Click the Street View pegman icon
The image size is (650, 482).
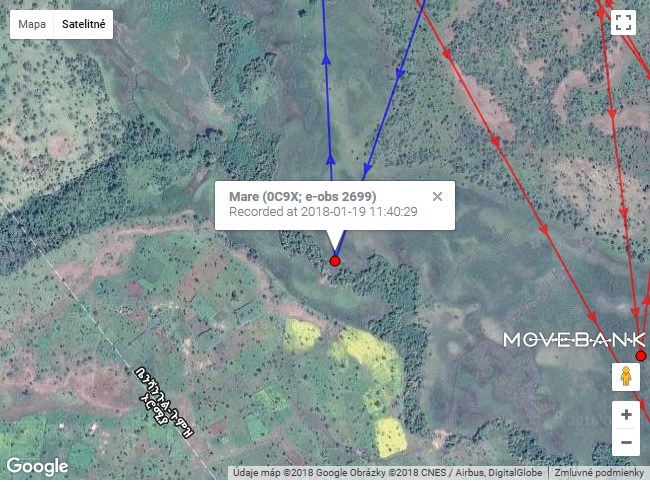point(626,377)
